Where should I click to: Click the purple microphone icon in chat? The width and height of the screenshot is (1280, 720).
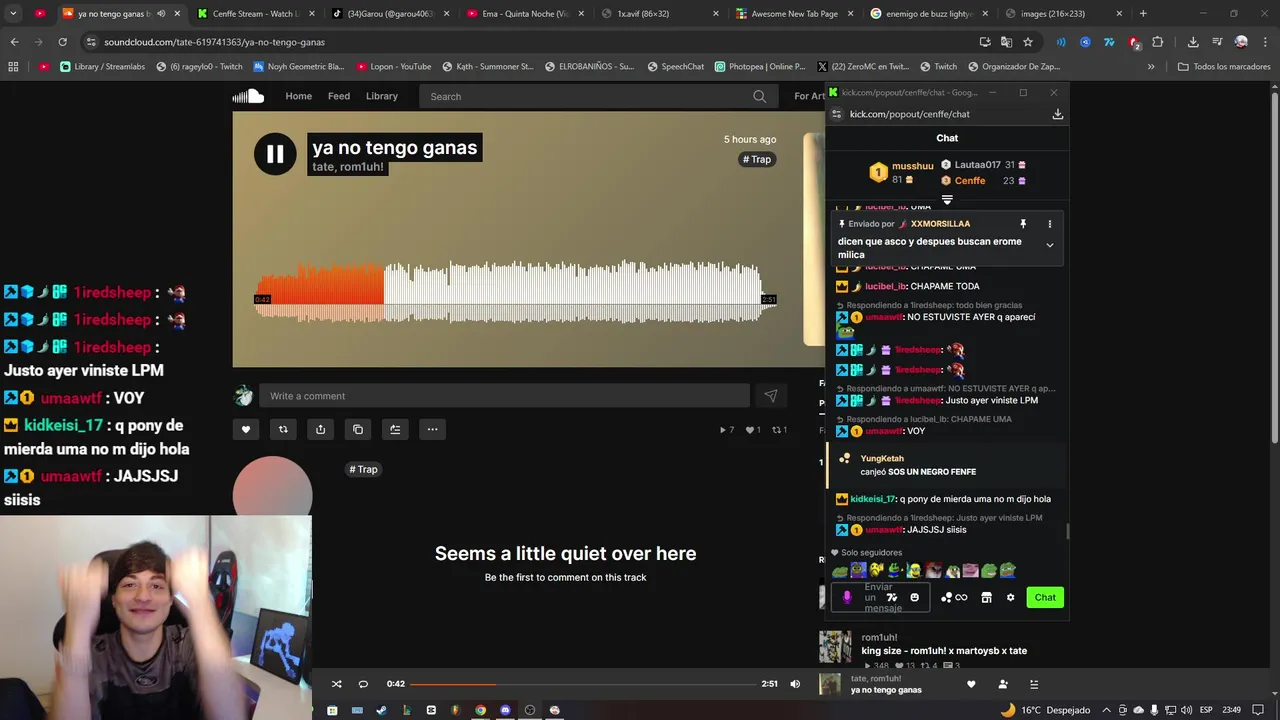(847, 597)
